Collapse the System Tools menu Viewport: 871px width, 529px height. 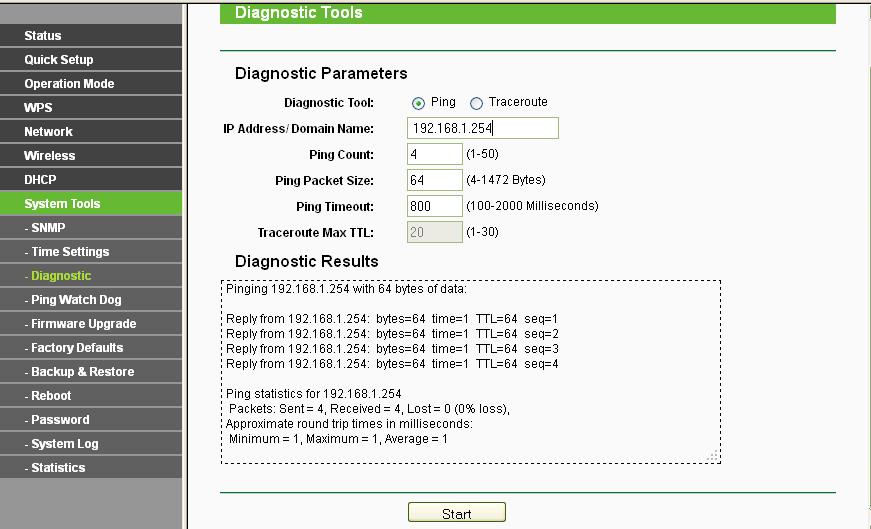(x=91, y=203)
